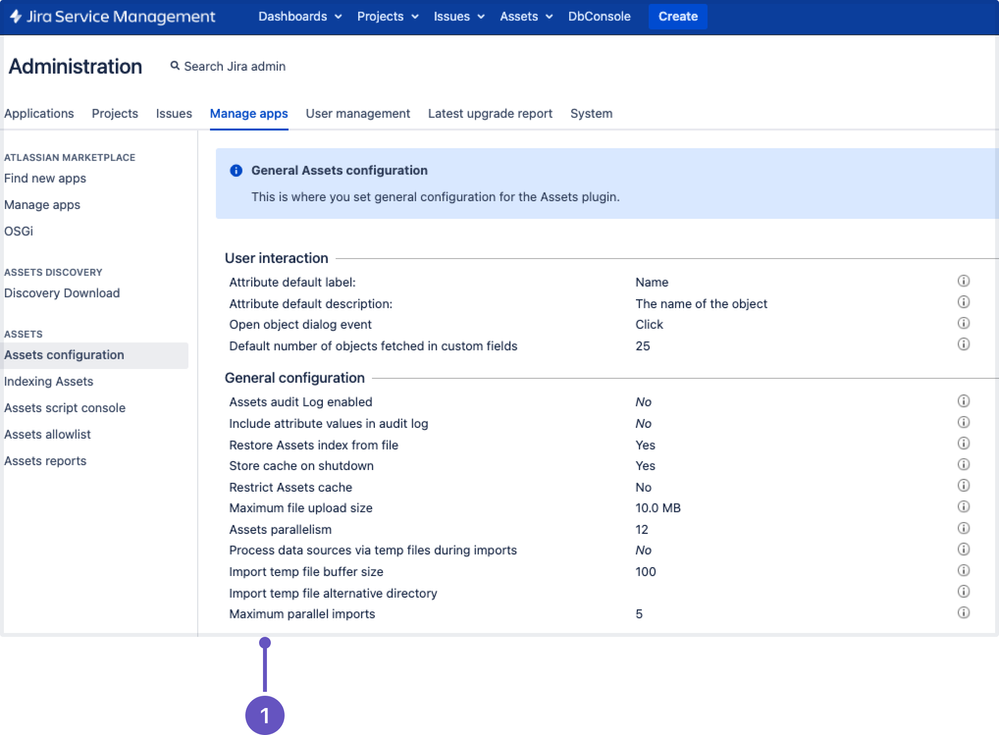Show info for Import temp file buffer size
The height and width of the screenshot is (735, 999).
pos(963,570)
